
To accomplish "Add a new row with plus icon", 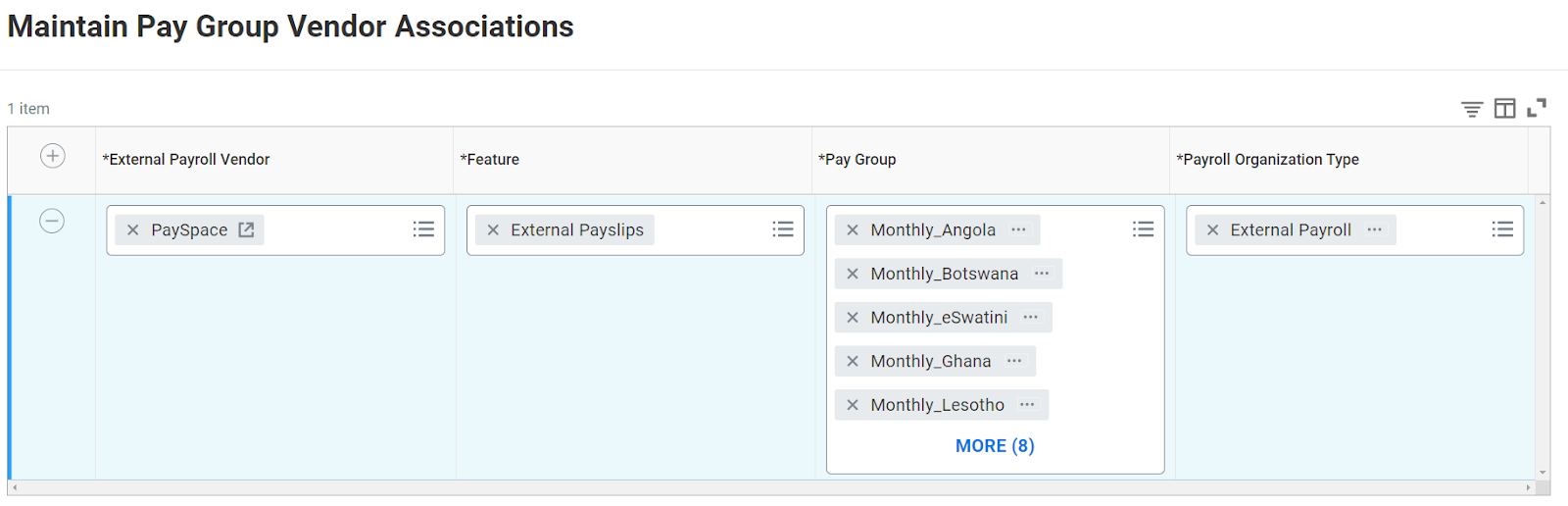I will (53, 156).
